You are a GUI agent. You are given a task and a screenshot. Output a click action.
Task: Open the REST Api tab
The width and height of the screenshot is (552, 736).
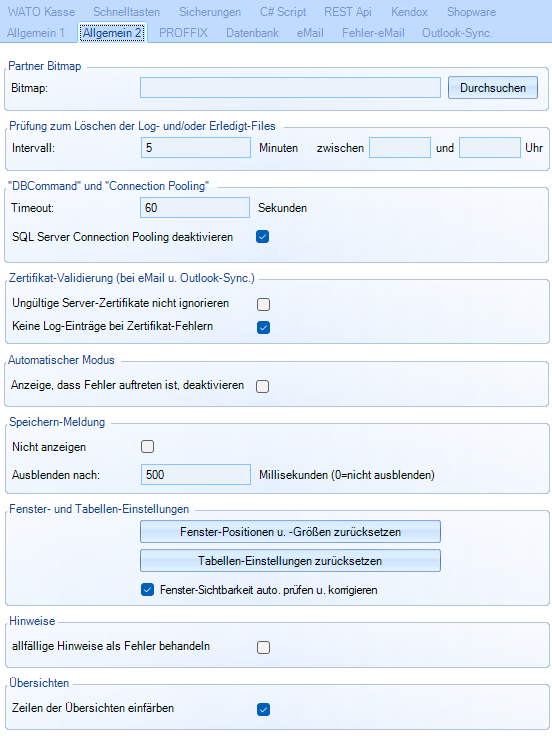348,12
